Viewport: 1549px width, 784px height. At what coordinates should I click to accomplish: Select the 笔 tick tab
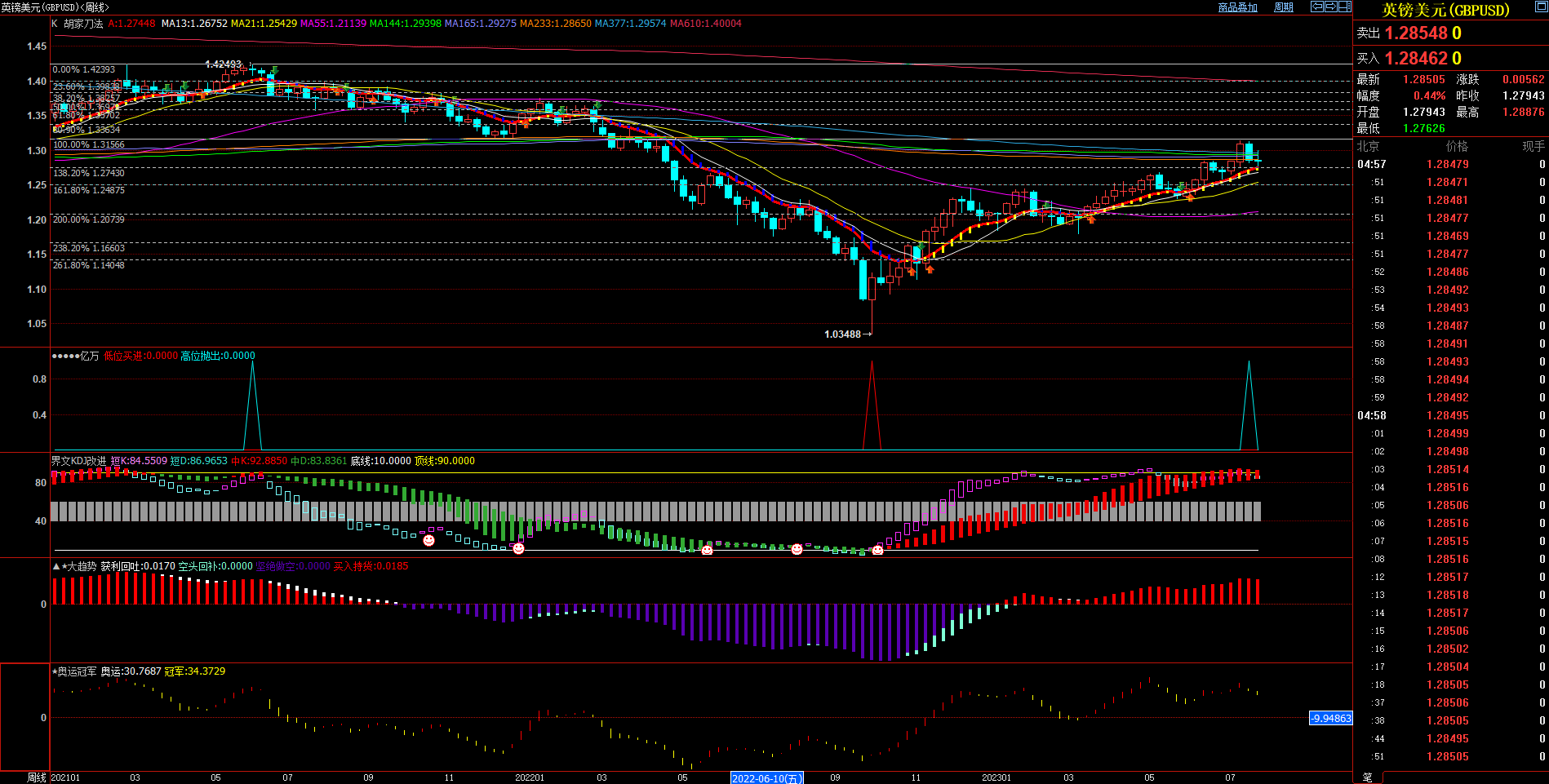(1367, 777)
